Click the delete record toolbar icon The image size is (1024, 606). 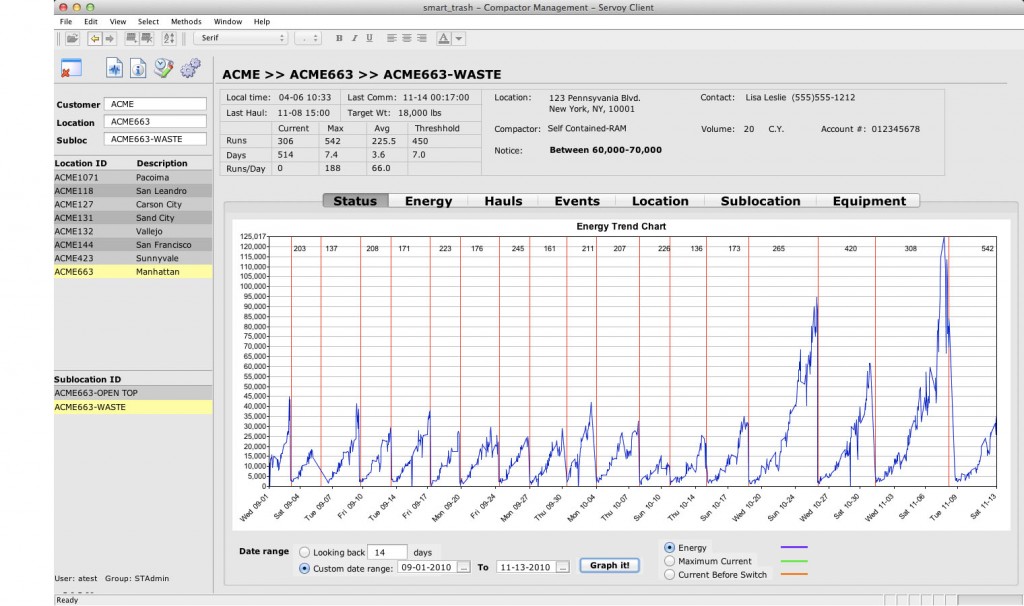pyautogui.click(x=146, y=39)
